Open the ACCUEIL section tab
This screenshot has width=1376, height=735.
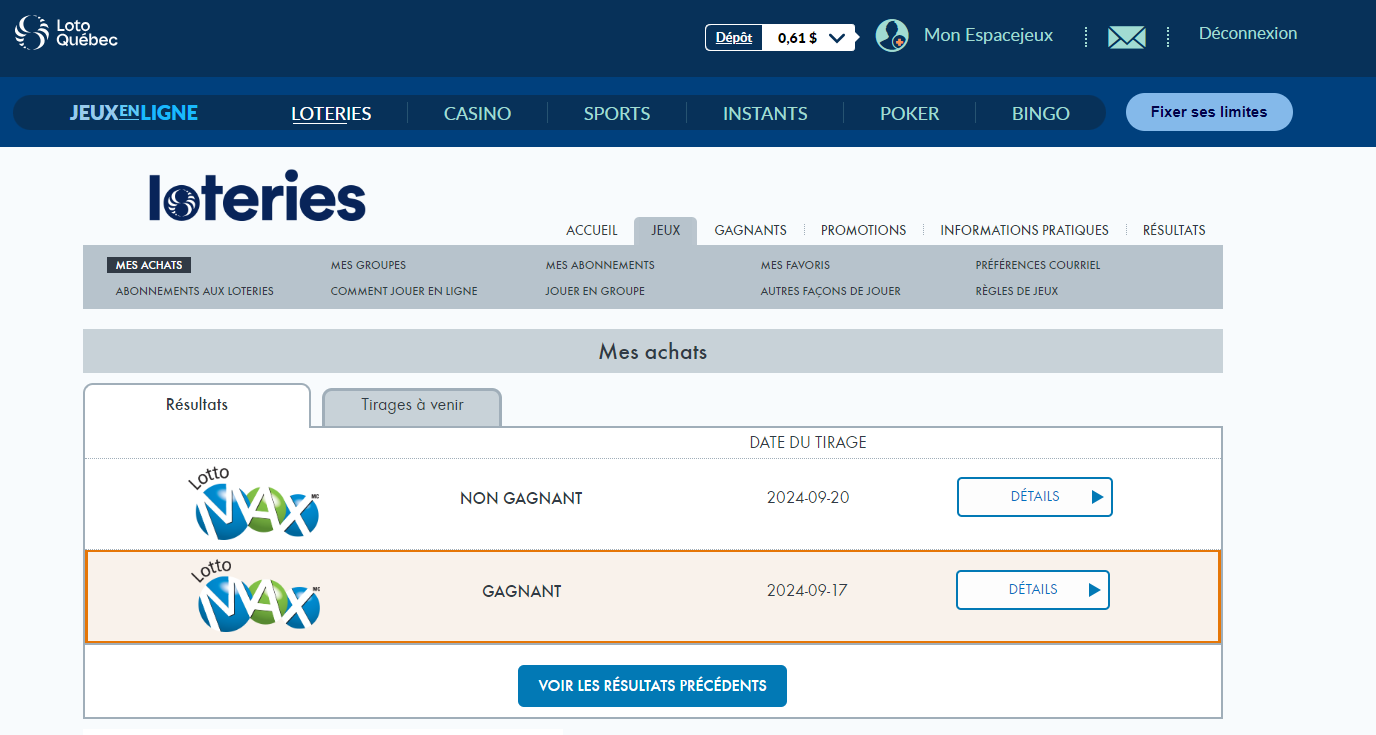[x=592, y=230]
